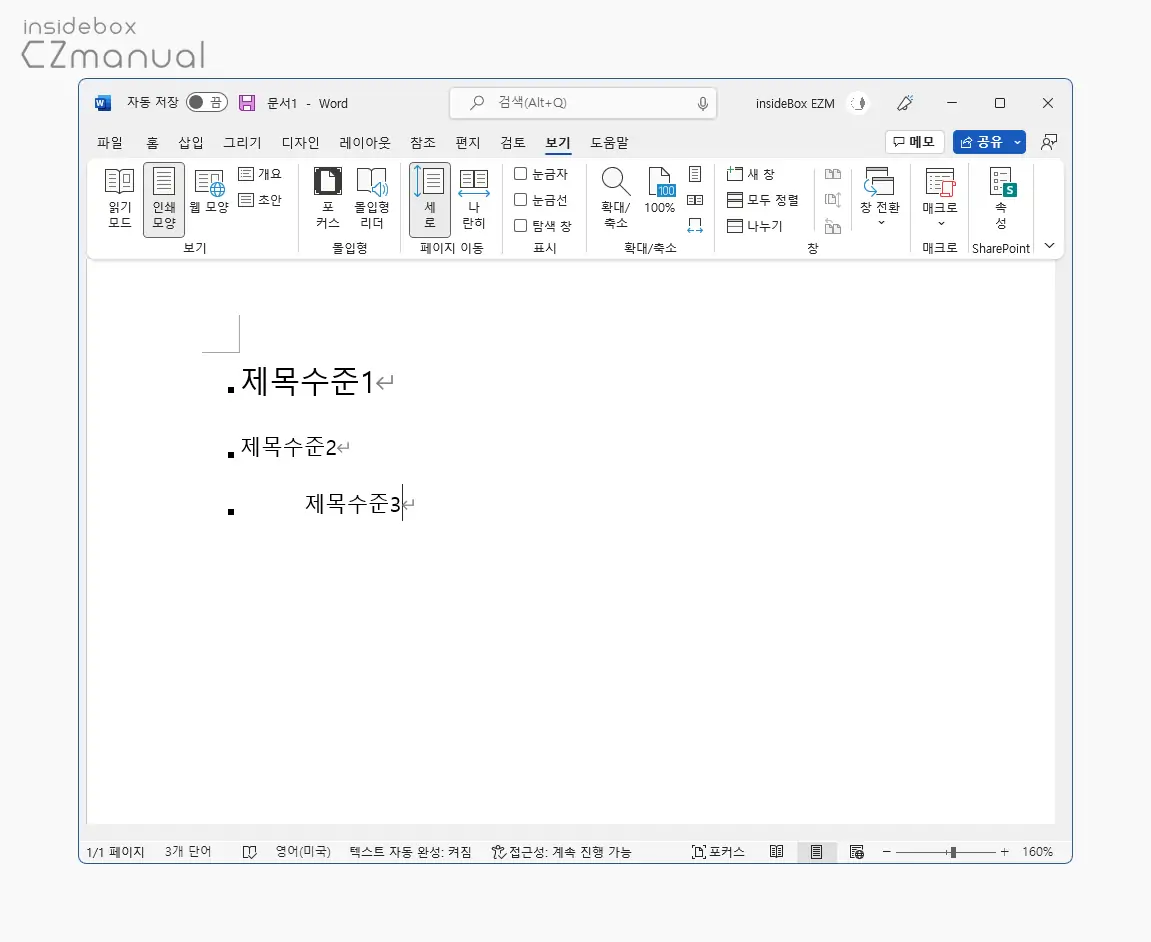Open the Share (공유) dropdown arrow
The image size is (1151, 942).
(1017, 142)
